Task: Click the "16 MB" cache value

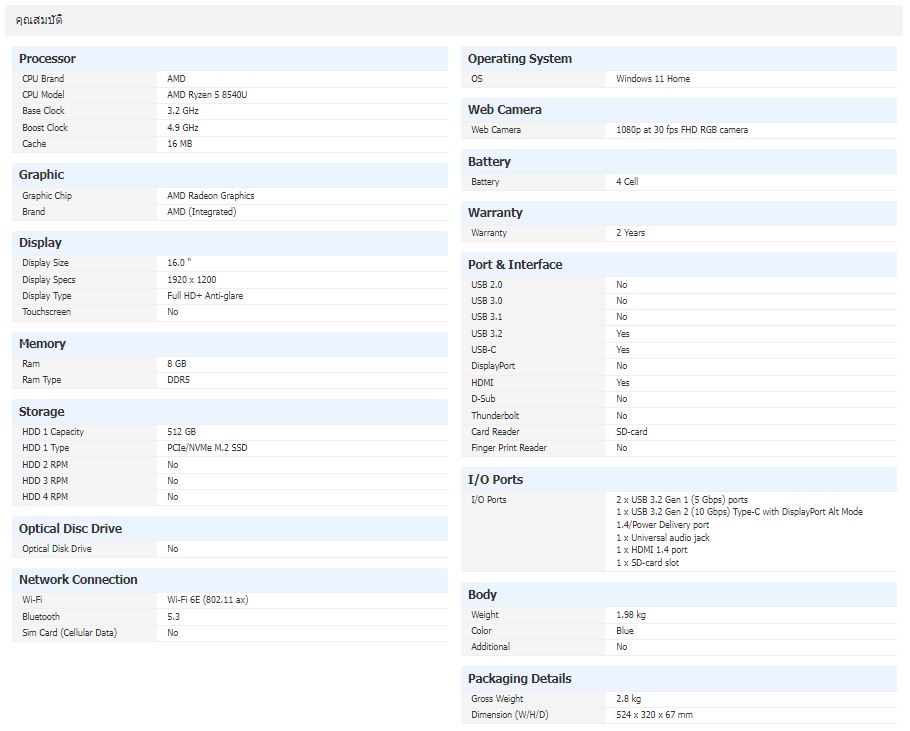Action: [x=179, y=144]
